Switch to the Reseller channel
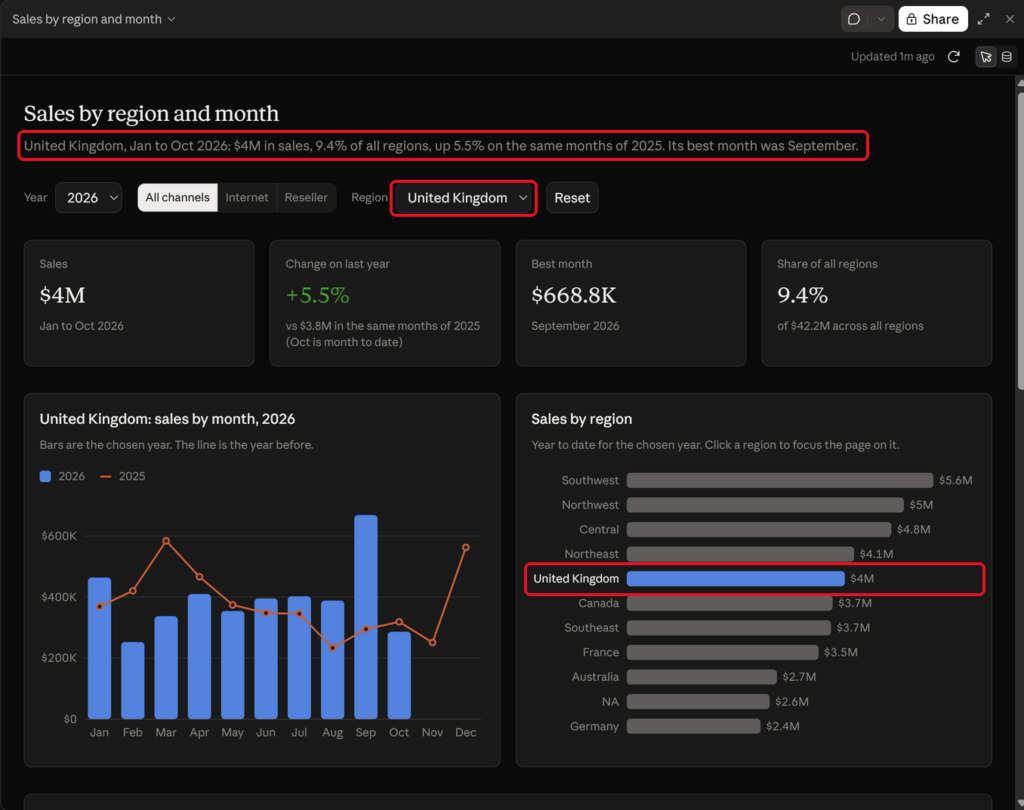 [306, 197]
